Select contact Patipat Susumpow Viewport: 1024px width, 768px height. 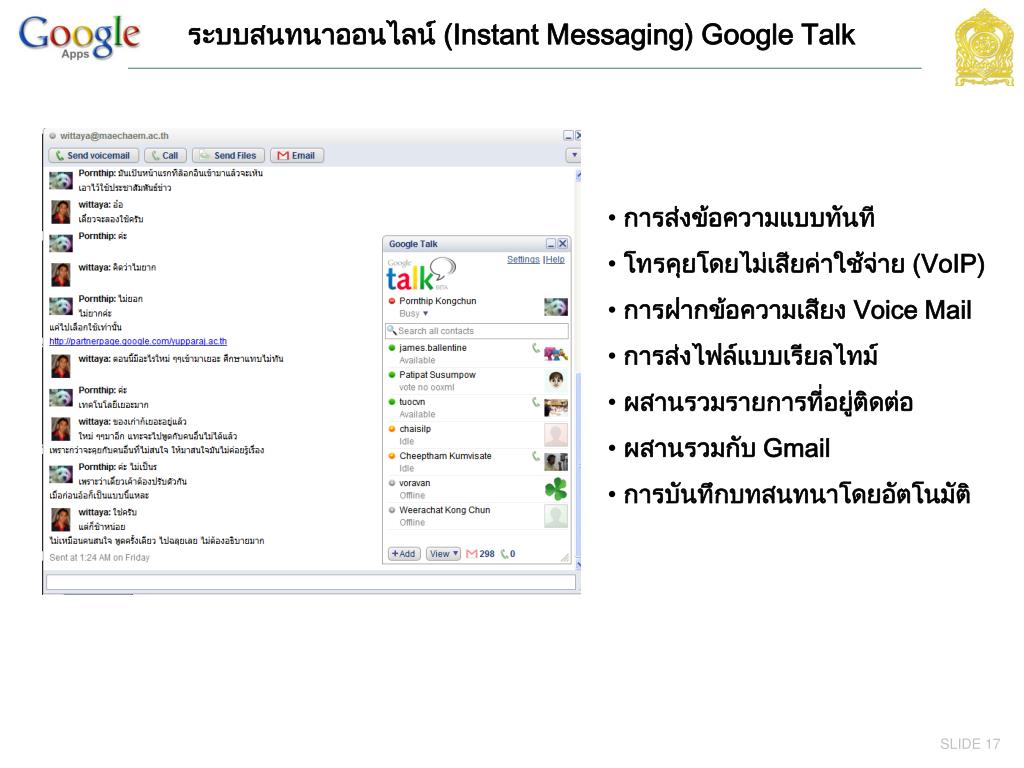pos(477,381)
